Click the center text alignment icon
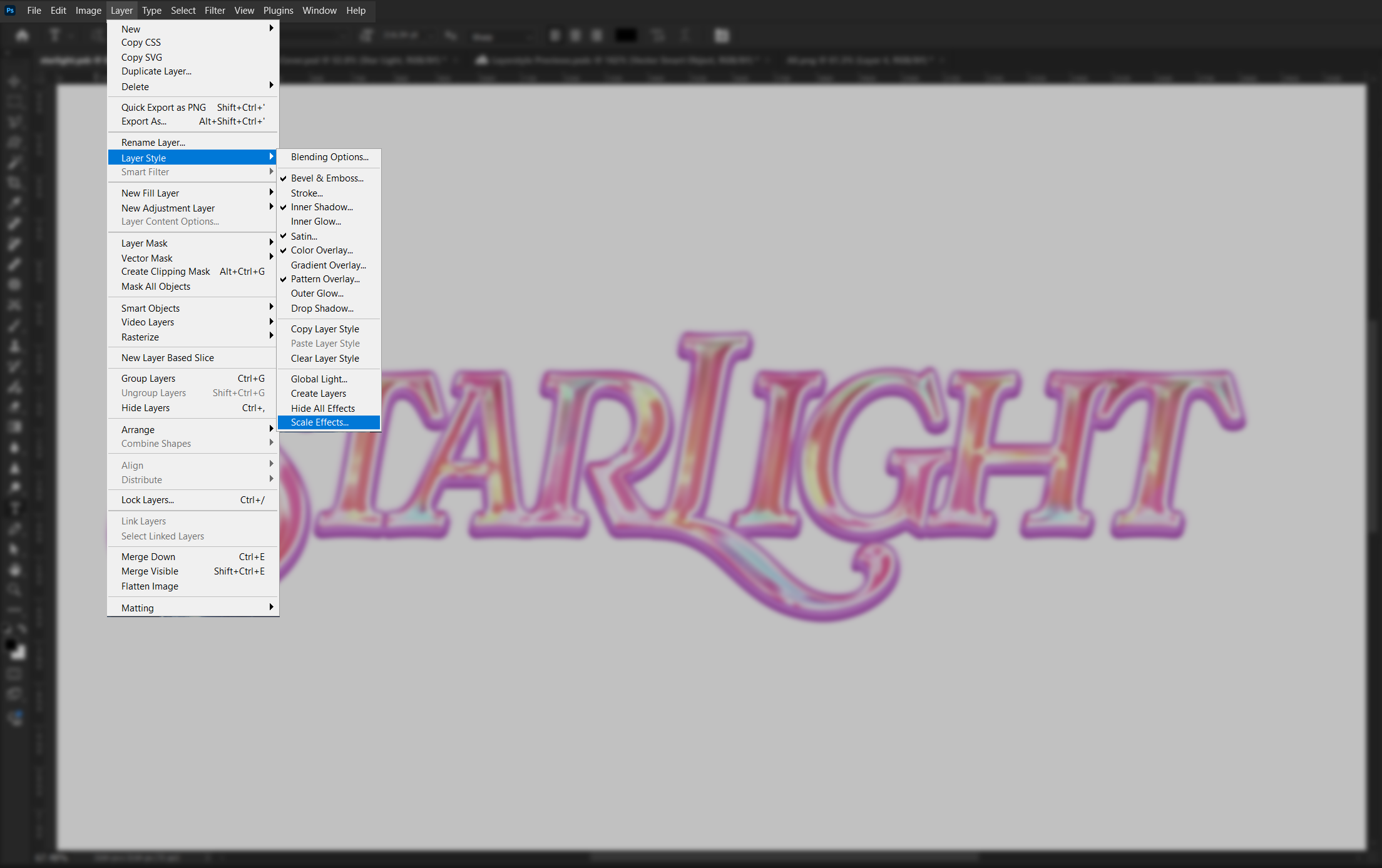The image size is (1382, 868). tap(576, 36)
